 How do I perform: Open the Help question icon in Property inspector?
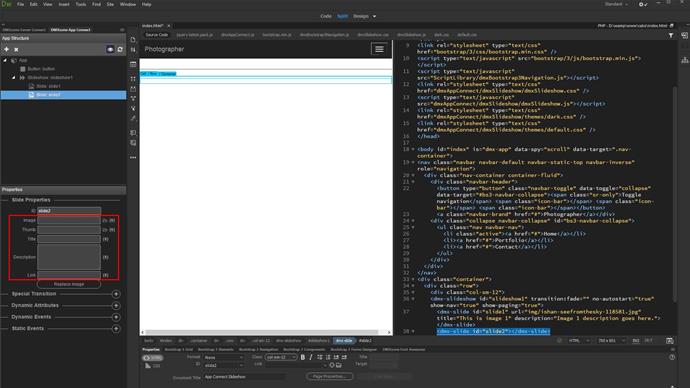(672, 357)
